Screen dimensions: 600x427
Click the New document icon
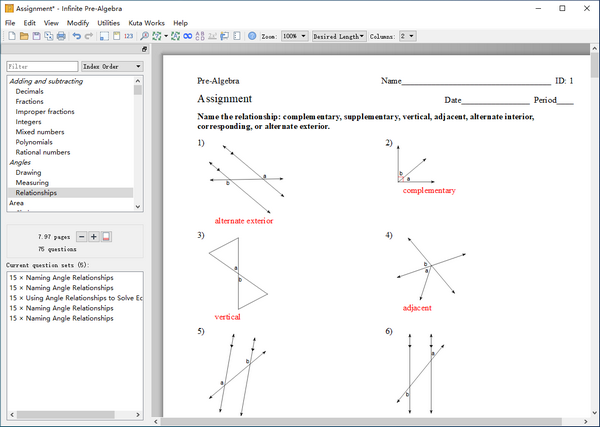10,36
